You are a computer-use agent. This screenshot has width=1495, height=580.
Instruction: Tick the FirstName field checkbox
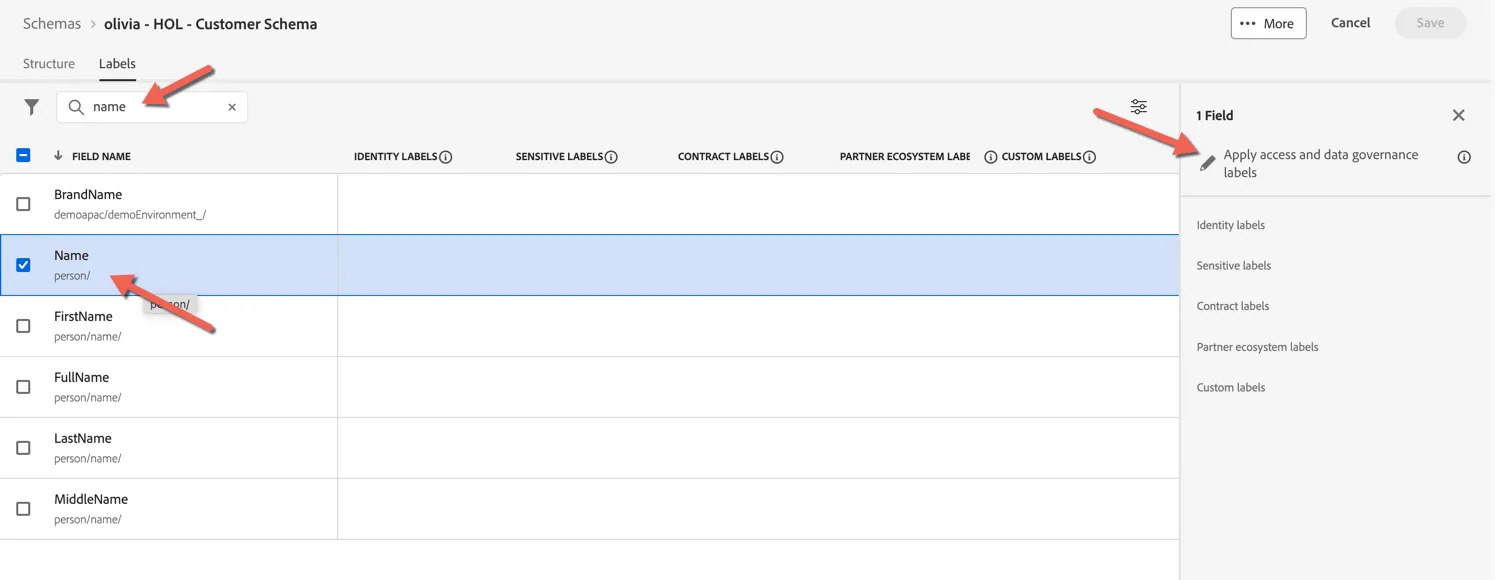click(x=23, y=326)
